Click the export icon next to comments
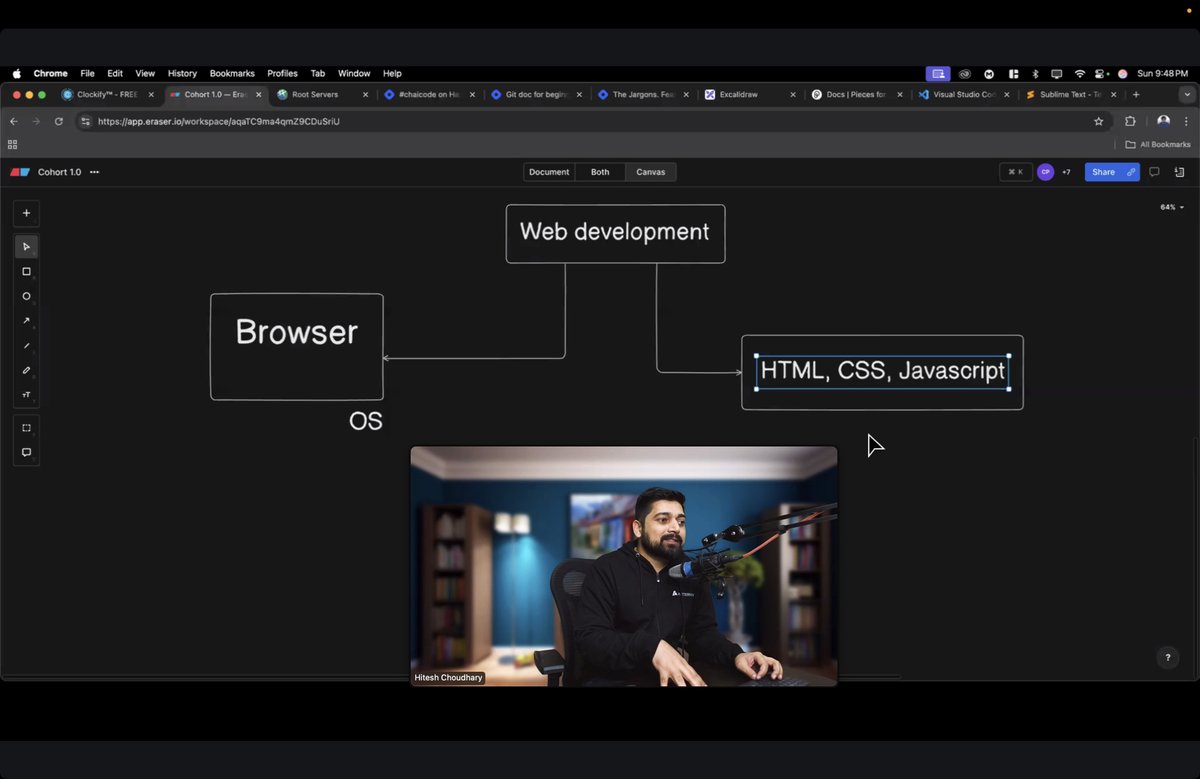This screenshot has height=779, width=1200. tap(1180, 172)
